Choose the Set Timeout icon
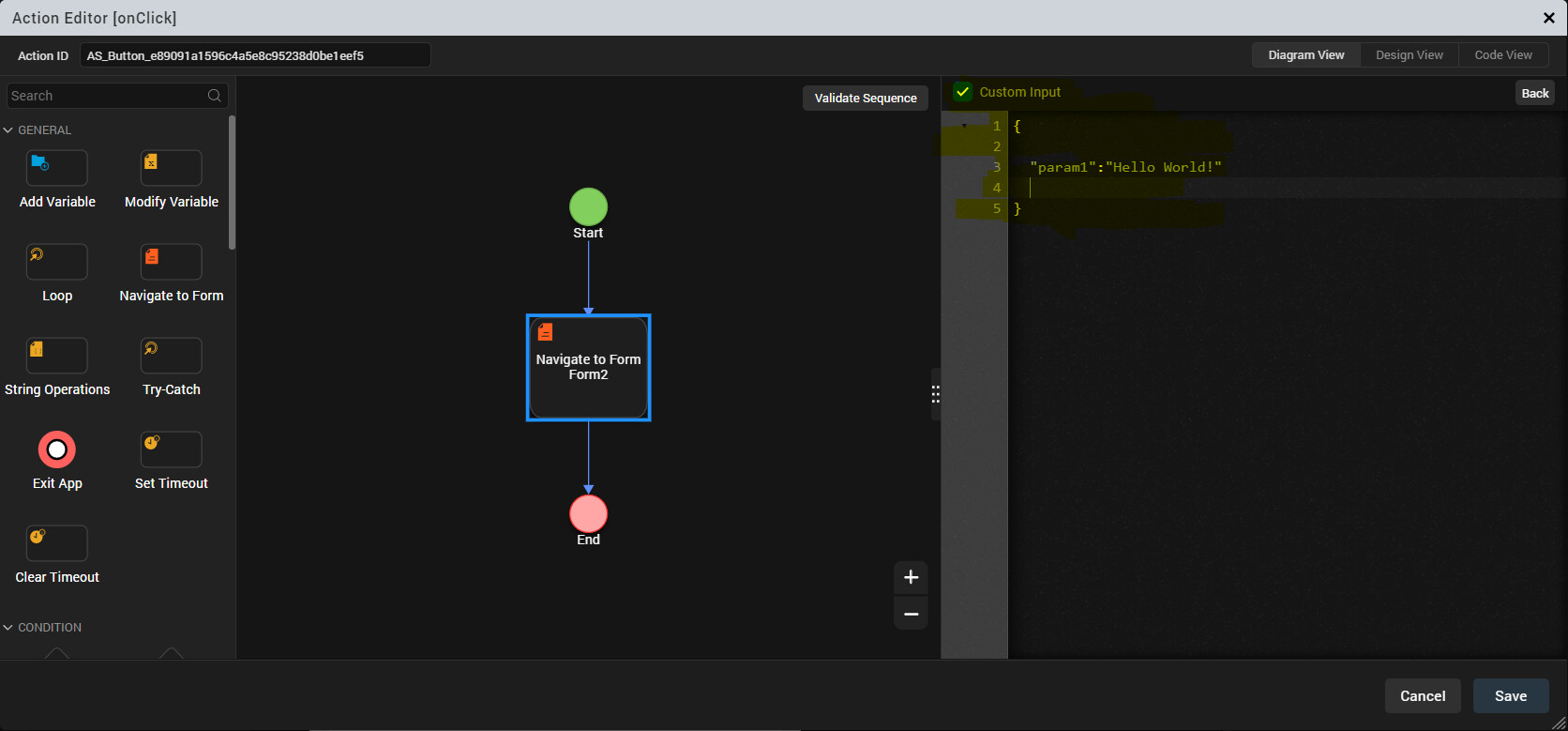Image resolution: width=1568 pixels, height=731 pixels. point(171,450)
